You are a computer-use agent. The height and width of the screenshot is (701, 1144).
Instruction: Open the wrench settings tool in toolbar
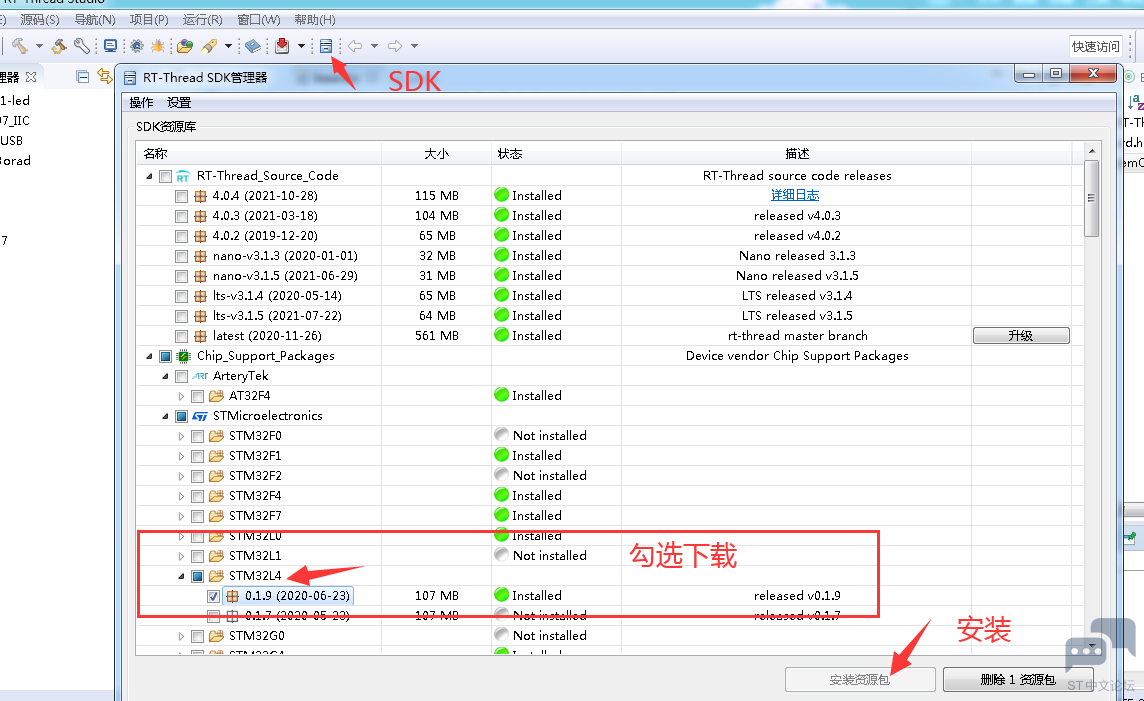coord(82,46)
